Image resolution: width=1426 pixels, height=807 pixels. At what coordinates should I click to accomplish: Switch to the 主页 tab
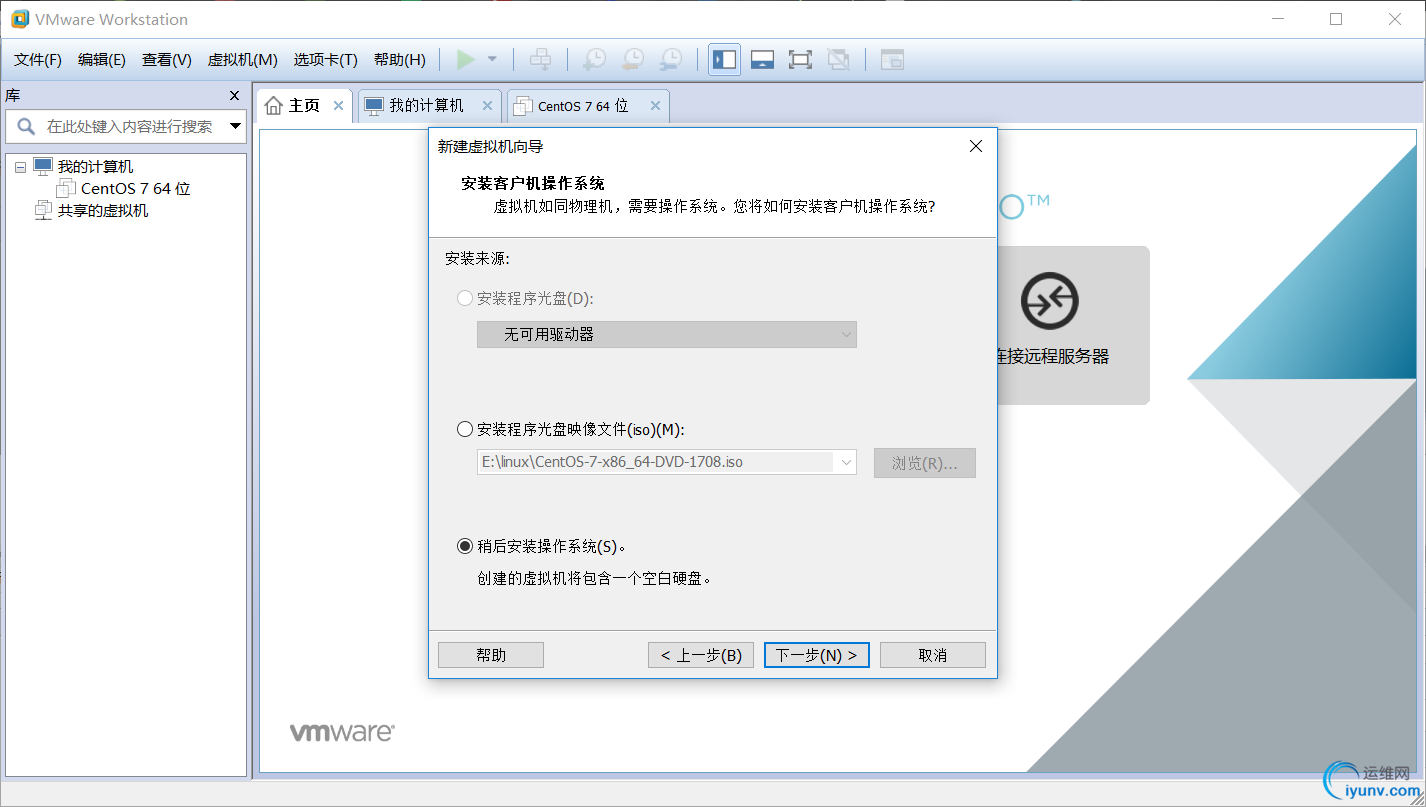coord(304,105)
